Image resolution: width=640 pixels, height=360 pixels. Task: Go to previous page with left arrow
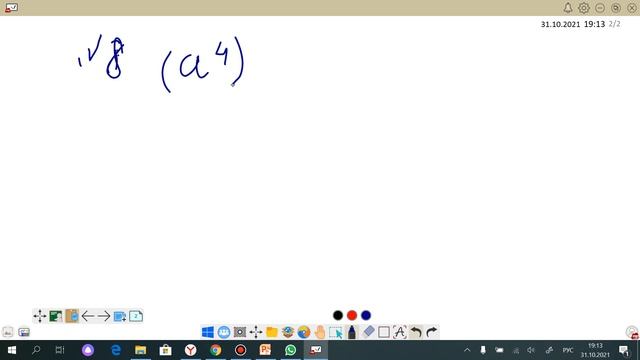pyautogui.click(x=88, y=316)
